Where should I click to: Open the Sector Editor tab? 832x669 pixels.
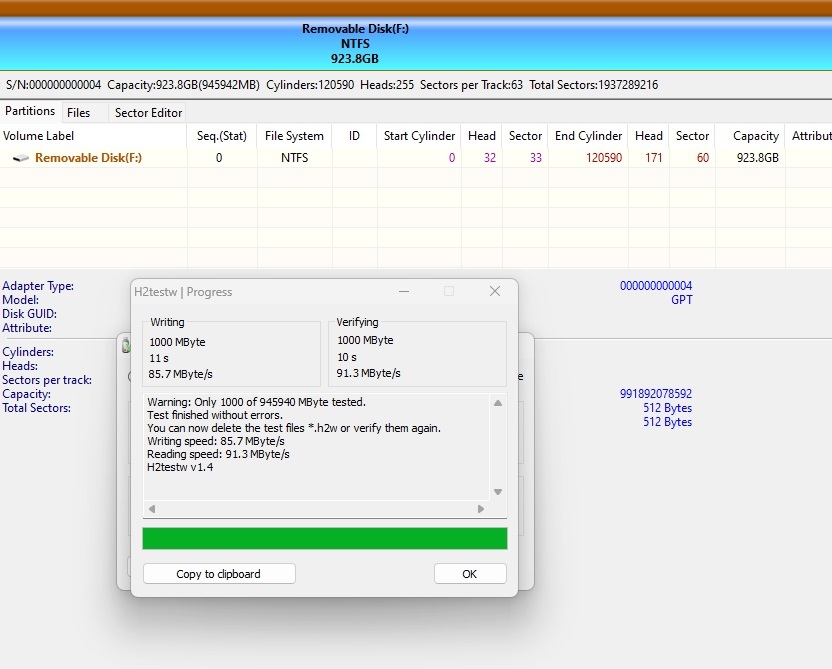click(x=148, y=113)
